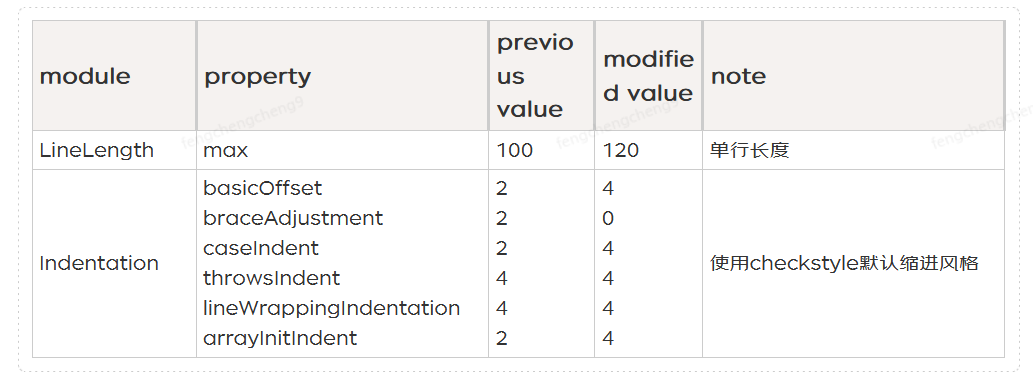The image size is (1033, 380).
Task: Click the 使用checkstyle默认缩进风格 note text
Action: [x=845, y=263]
